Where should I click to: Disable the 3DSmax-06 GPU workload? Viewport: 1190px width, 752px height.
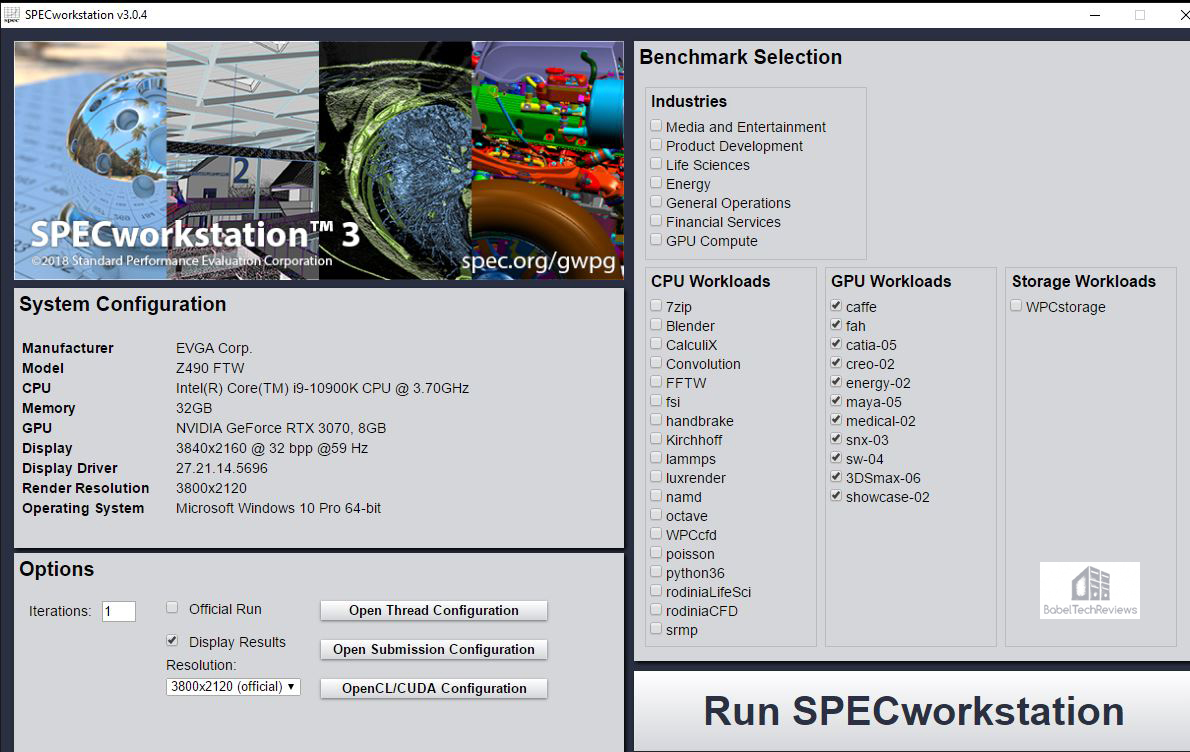pos(836,477)
